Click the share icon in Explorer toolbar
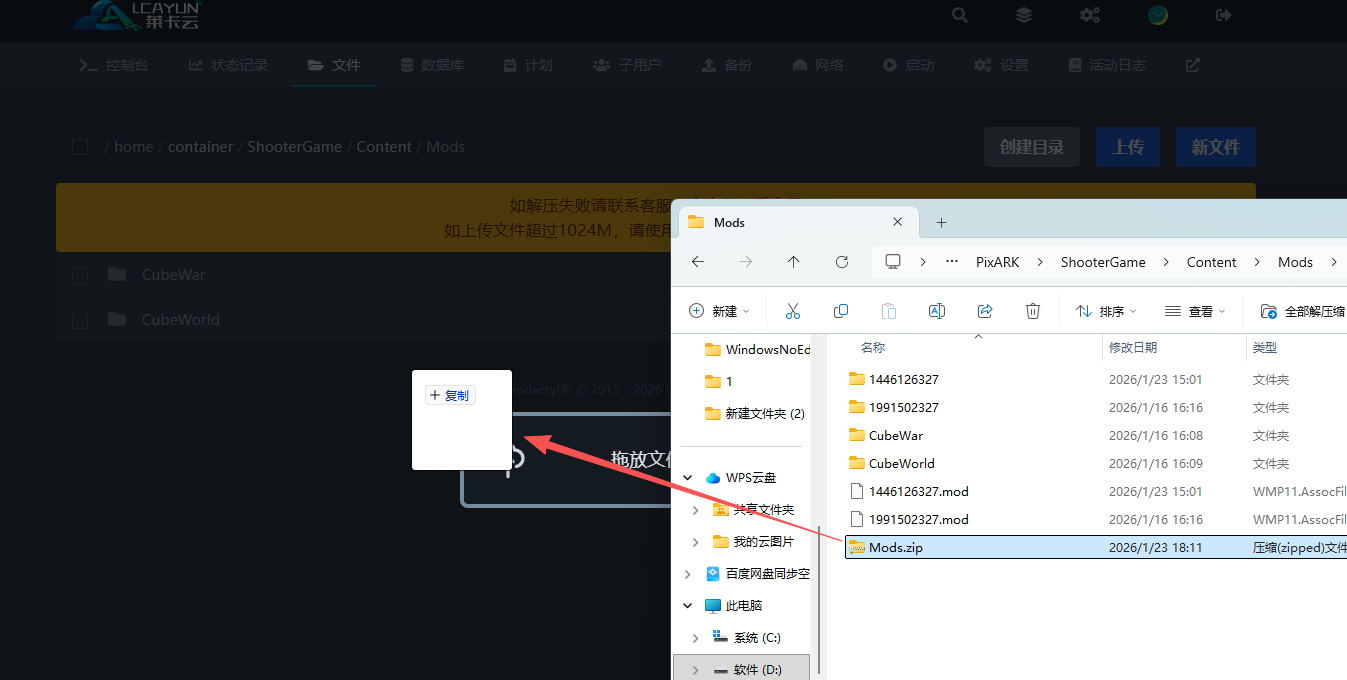 985,311
